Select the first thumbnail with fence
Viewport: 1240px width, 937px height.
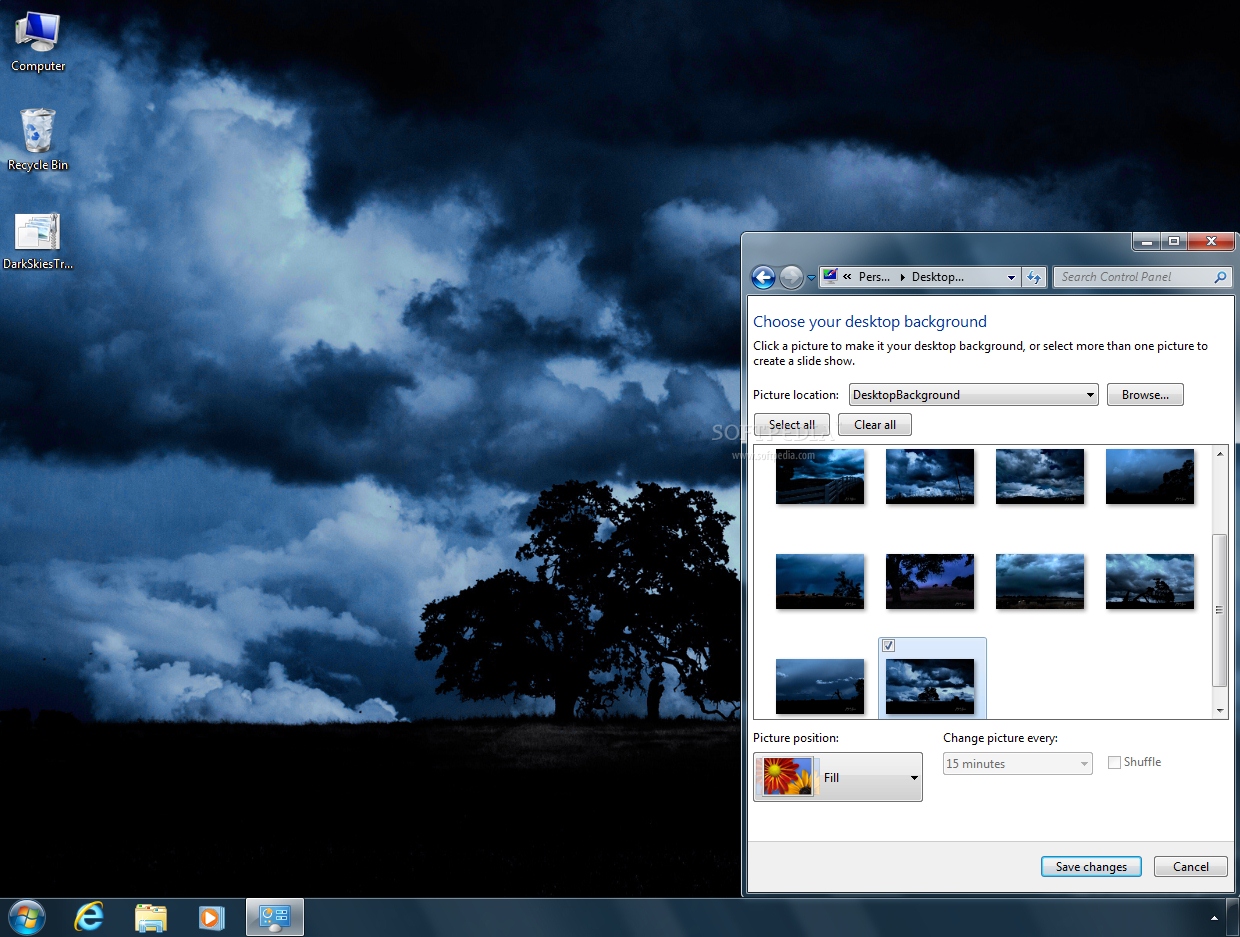coord(820,476)
